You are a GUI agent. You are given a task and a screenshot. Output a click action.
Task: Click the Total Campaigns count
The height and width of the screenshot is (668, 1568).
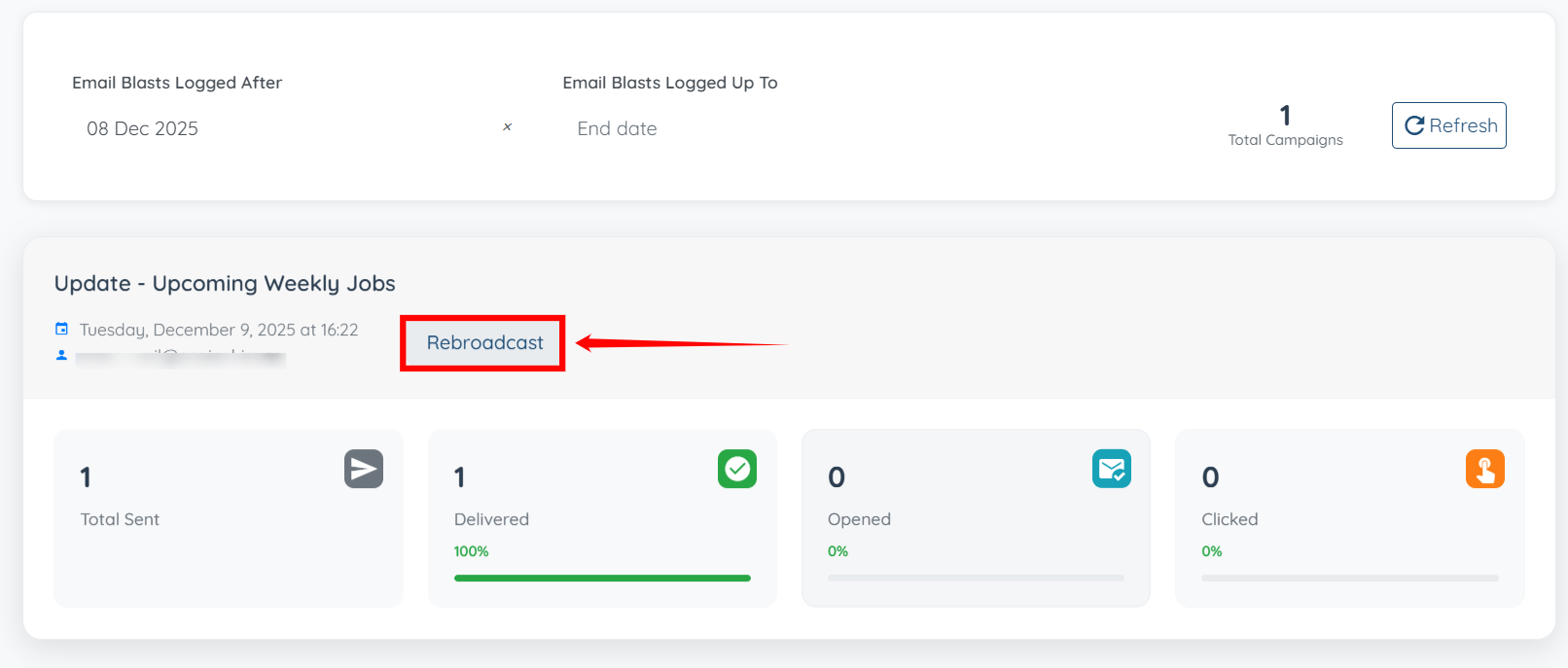pyautogui.click(x=1285, y=117)
